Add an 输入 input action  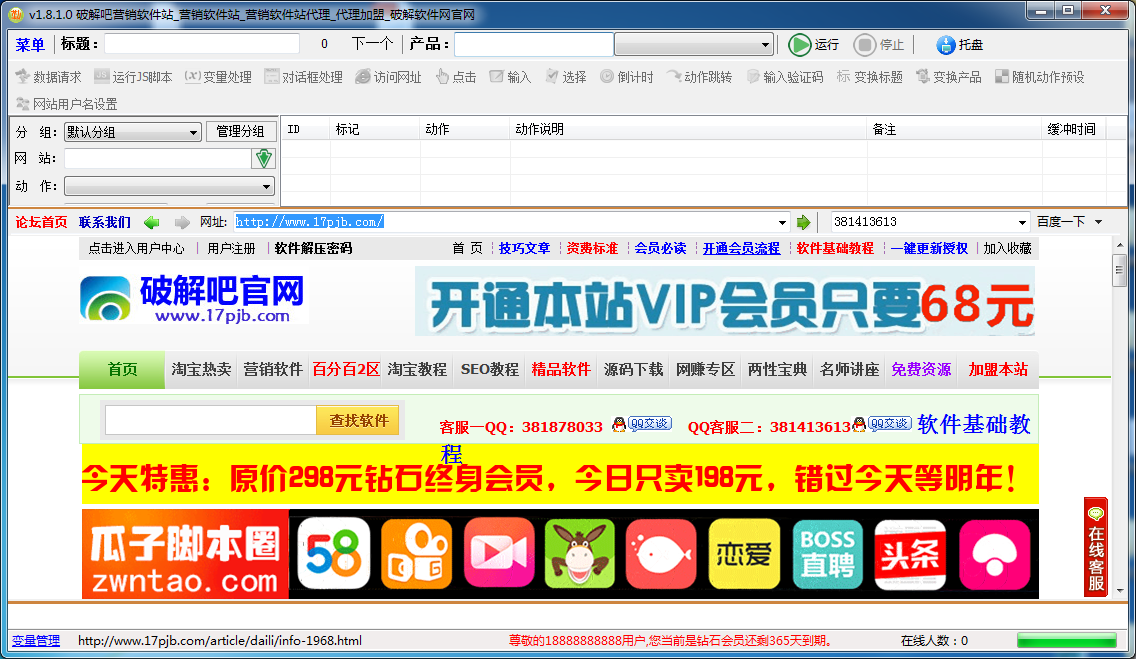(x=511, y=77)
